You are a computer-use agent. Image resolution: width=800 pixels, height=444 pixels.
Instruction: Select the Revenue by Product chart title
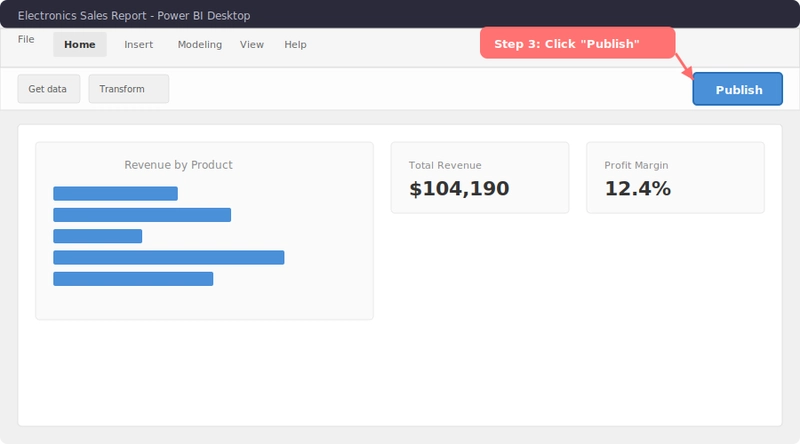(178, 165)
